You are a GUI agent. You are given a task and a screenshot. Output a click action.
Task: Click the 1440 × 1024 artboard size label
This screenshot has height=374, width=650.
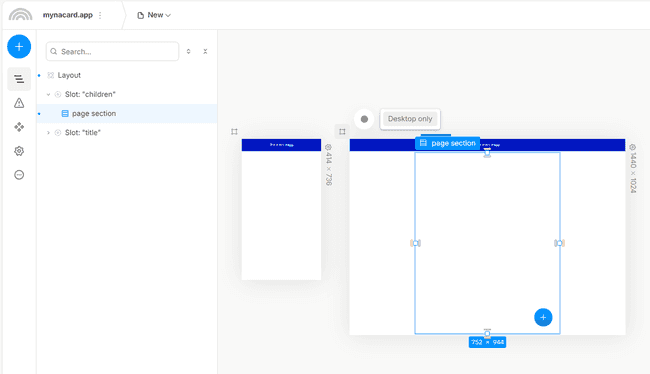click(633, 168)
